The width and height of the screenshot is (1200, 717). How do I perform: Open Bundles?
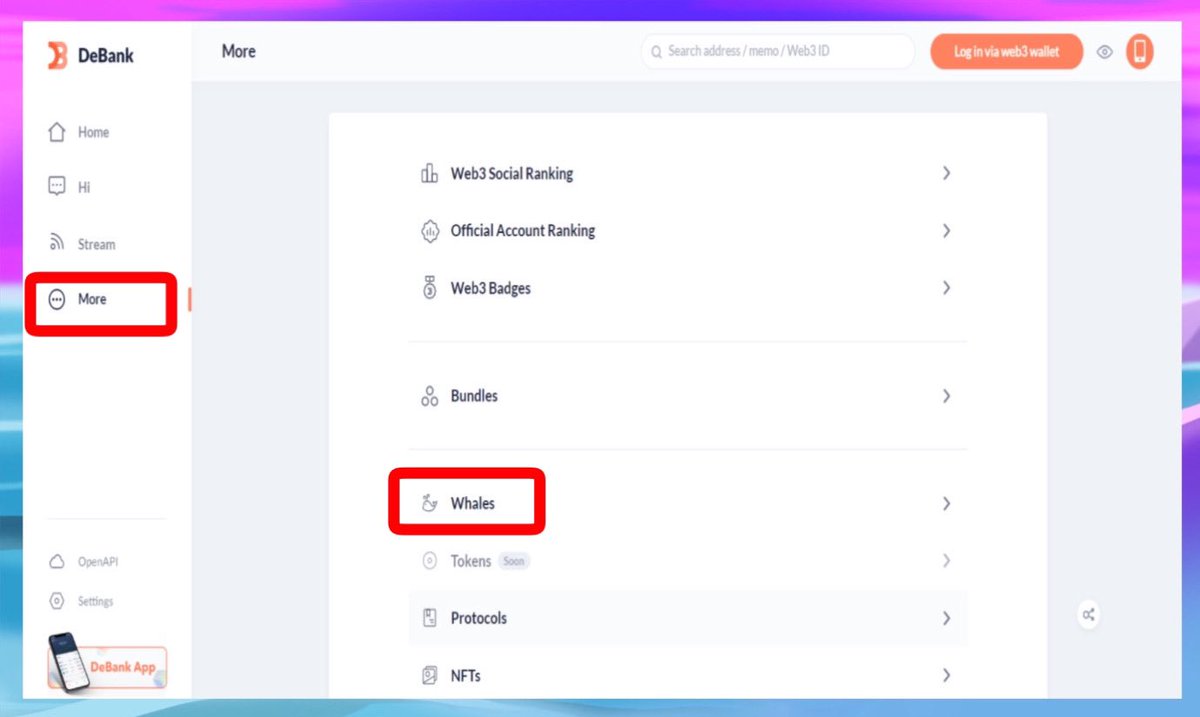(688, 396)
